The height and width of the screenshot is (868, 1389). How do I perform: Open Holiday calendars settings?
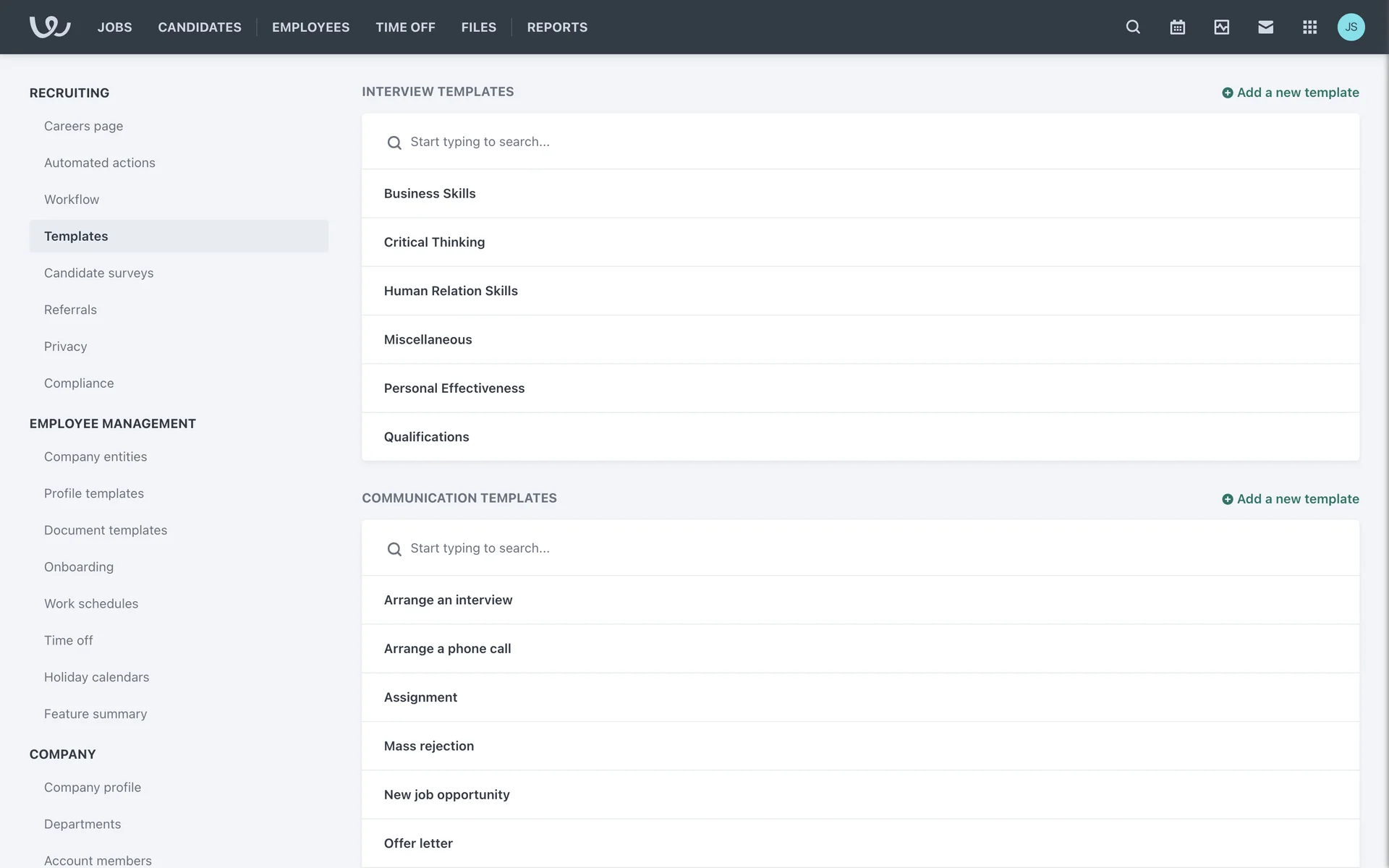pyautogui.click(x=96, y=677)
